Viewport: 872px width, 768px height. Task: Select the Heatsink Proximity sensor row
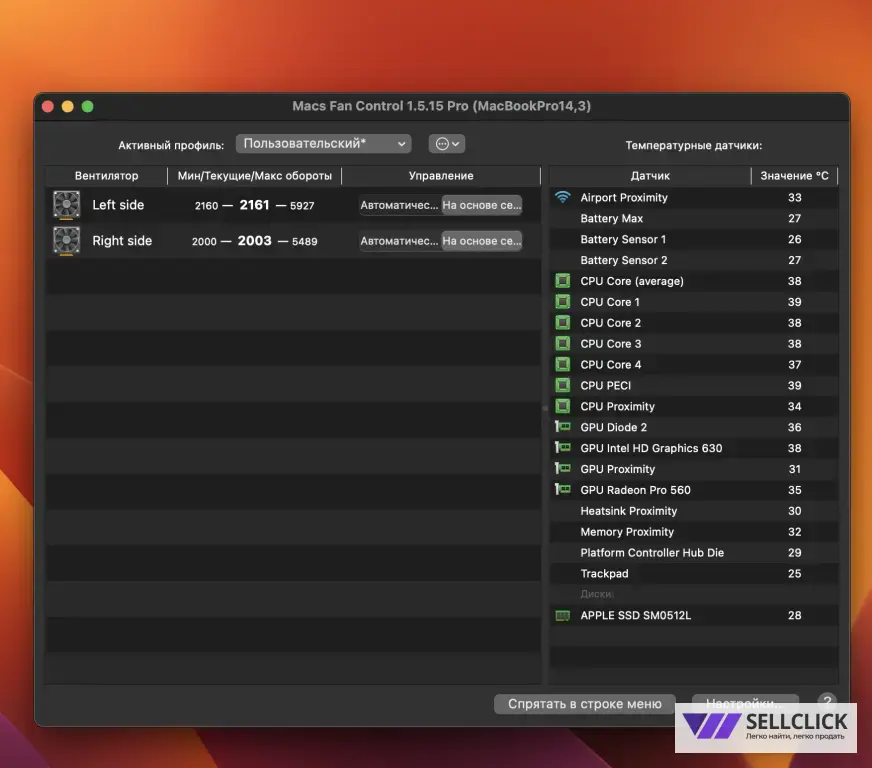click(x=693, y=511)
